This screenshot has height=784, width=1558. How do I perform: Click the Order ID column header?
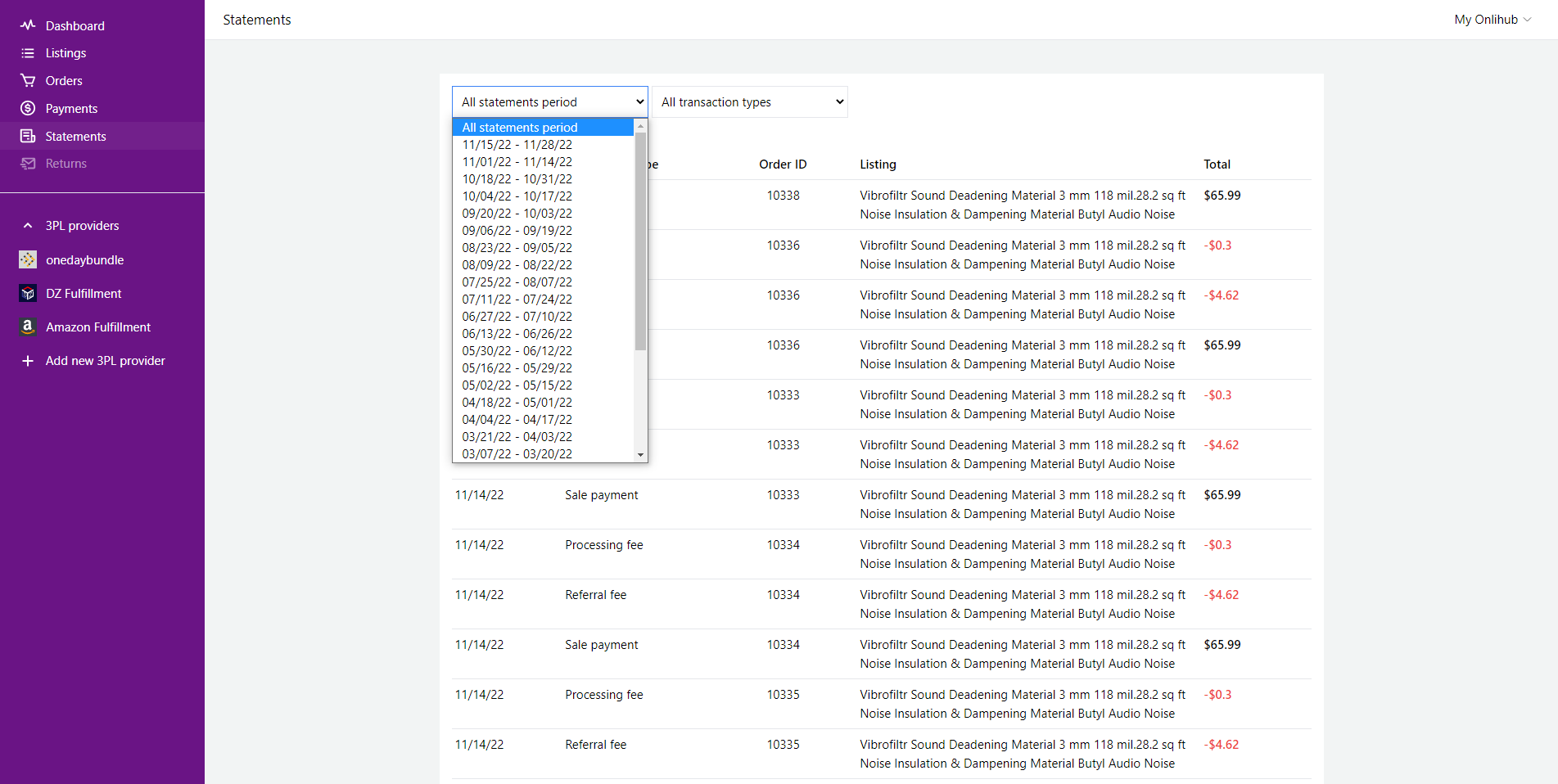783,164
